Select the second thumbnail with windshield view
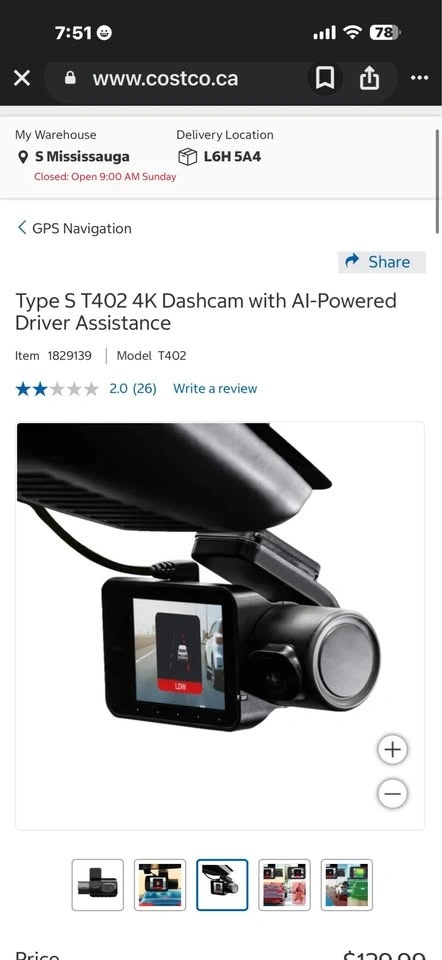Screen dimensions: 442x960 point(160,885)
